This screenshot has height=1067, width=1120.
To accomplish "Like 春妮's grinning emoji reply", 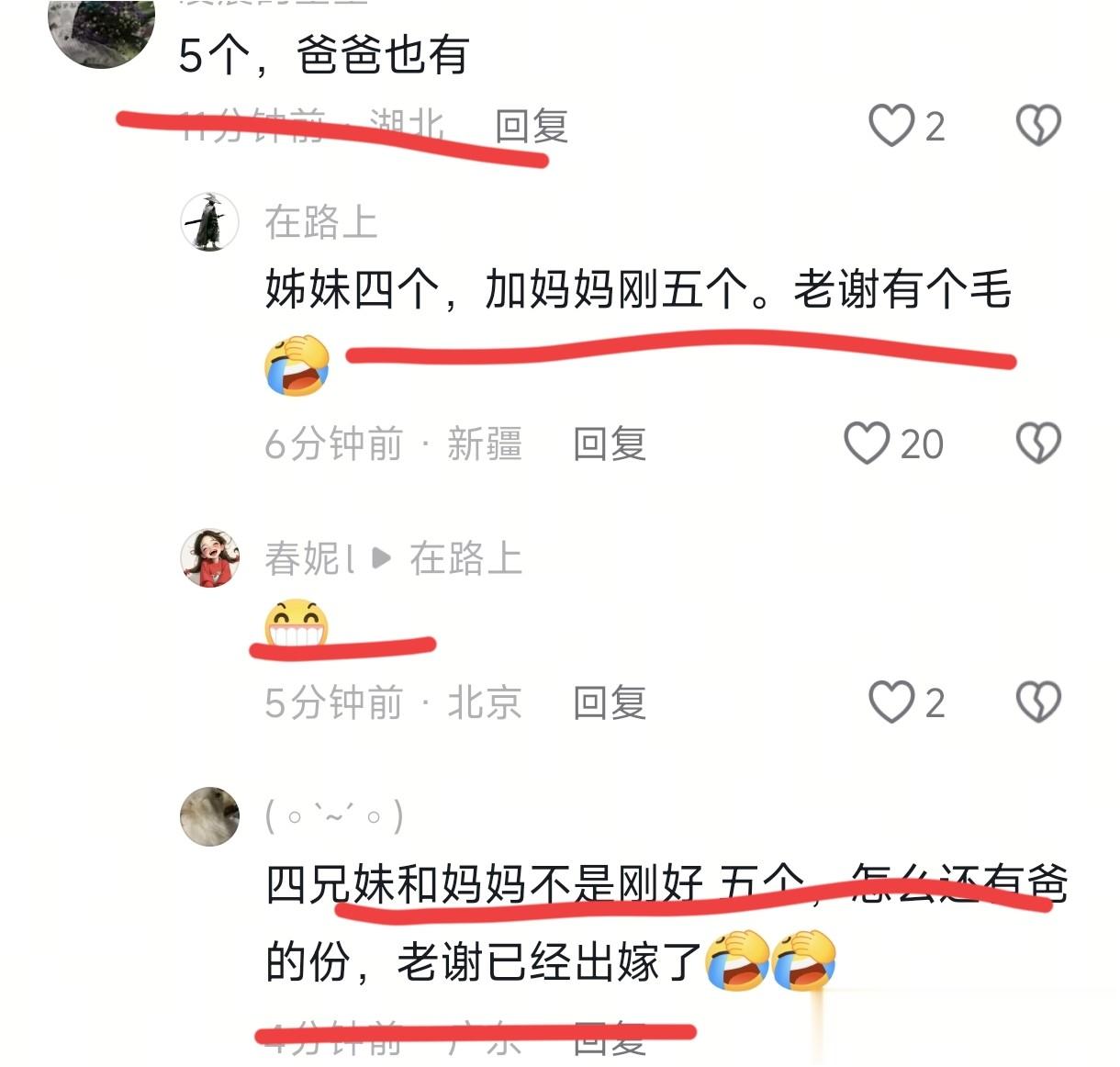I will coord(892,702).
